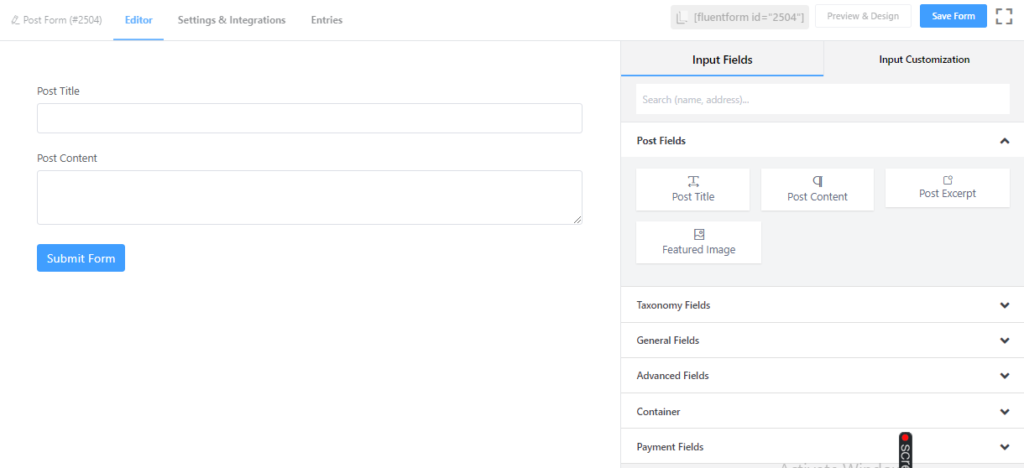Click the Post Content label in form
The width and height of the screenshot is (1024, 468).
pos(67,158)
